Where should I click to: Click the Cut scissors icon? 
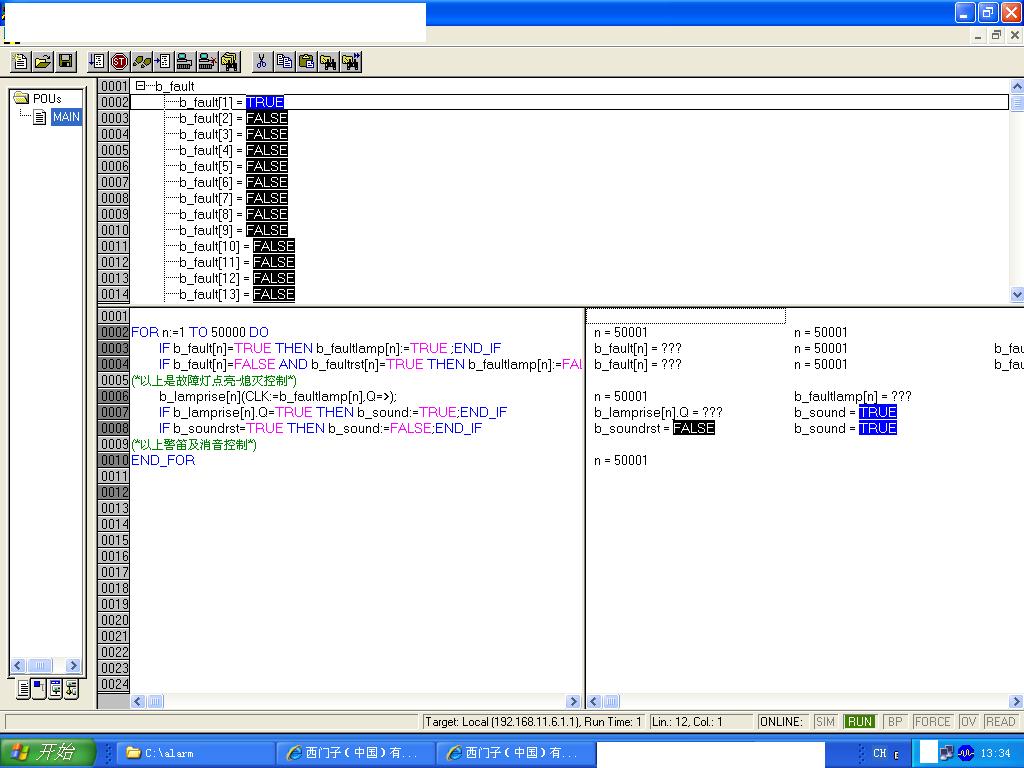click(x=261, y=62)
